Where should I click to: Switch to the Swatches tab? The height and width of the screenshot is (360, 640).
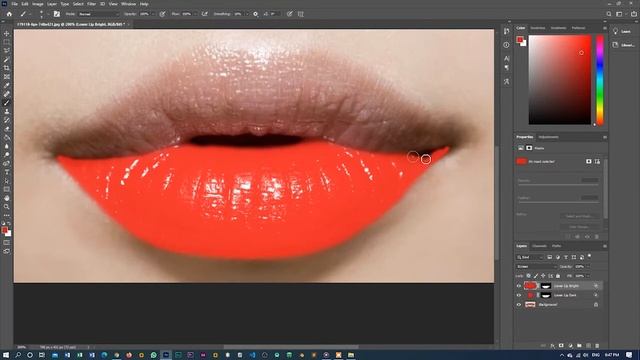[538, 28]
